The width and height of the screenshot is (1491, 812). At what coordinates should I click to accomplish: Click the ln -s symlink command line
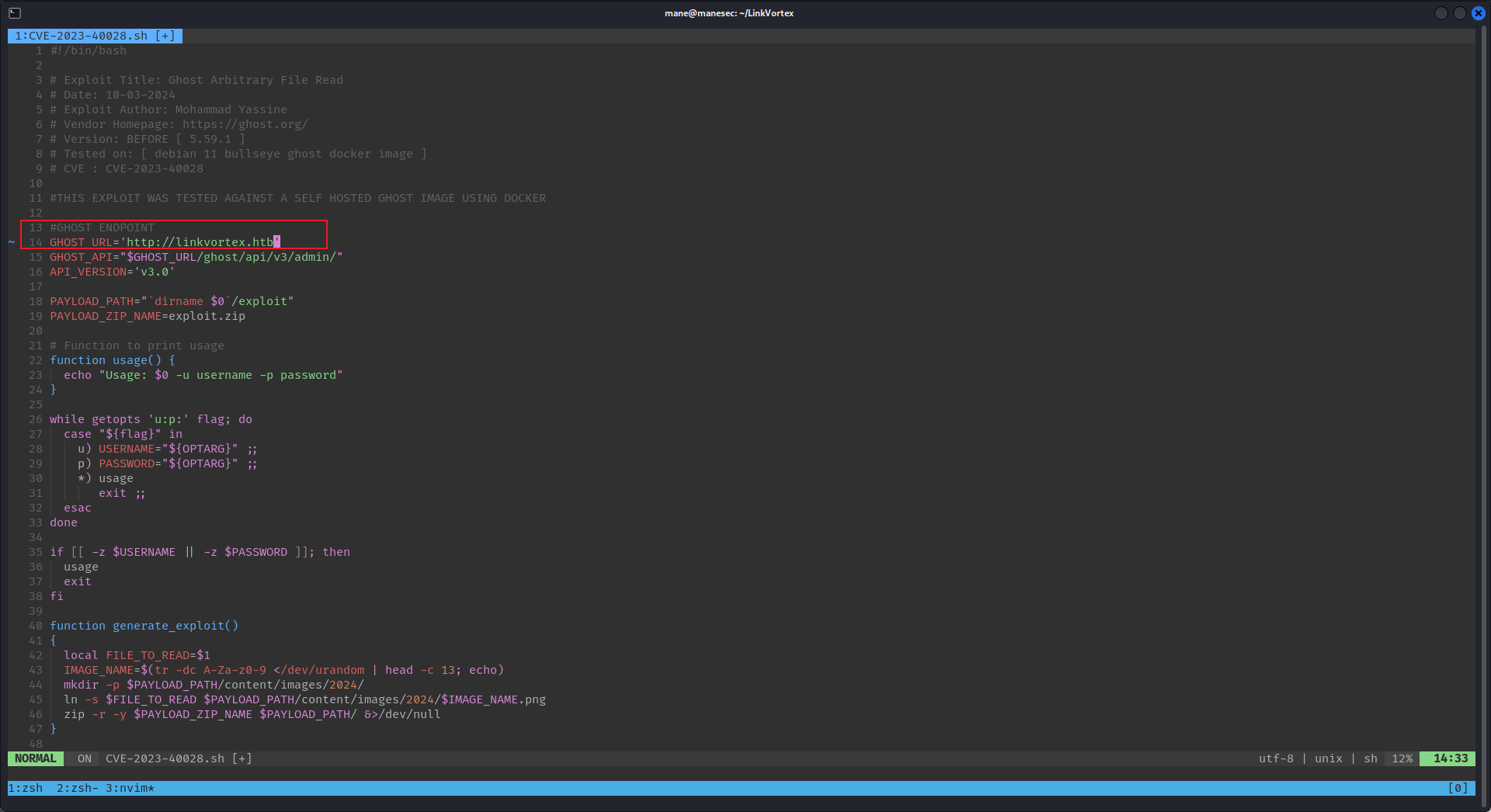pyautogui.click(x=305, y=699)
